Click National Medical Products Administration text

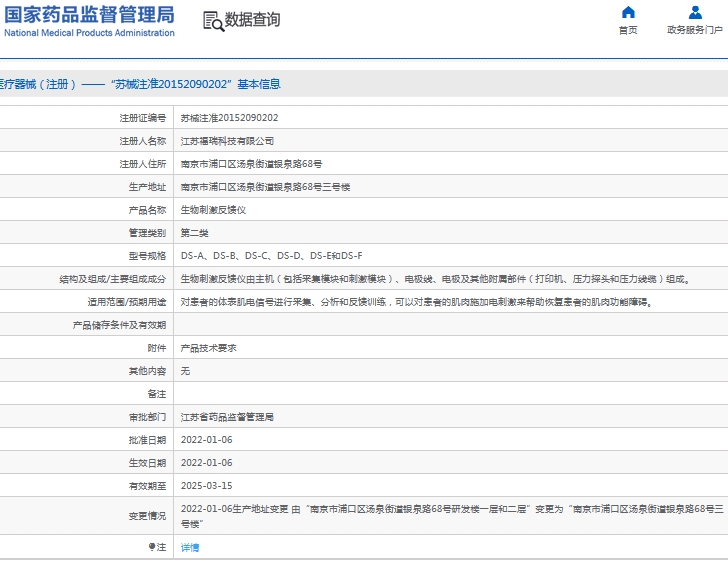(90, 33)
